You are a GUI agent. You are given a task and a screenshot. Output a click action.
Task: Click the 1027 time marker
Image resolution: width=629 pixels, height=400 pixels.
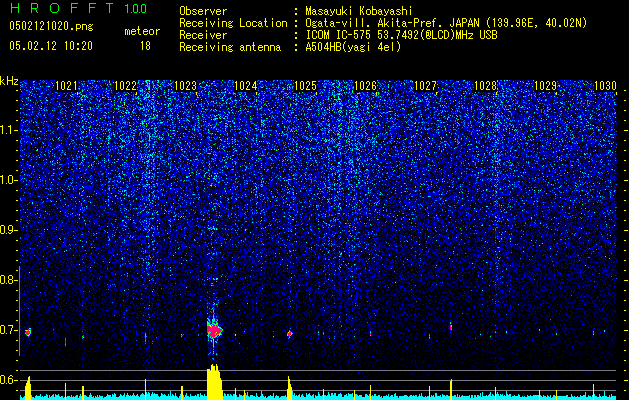click(425, 86)
